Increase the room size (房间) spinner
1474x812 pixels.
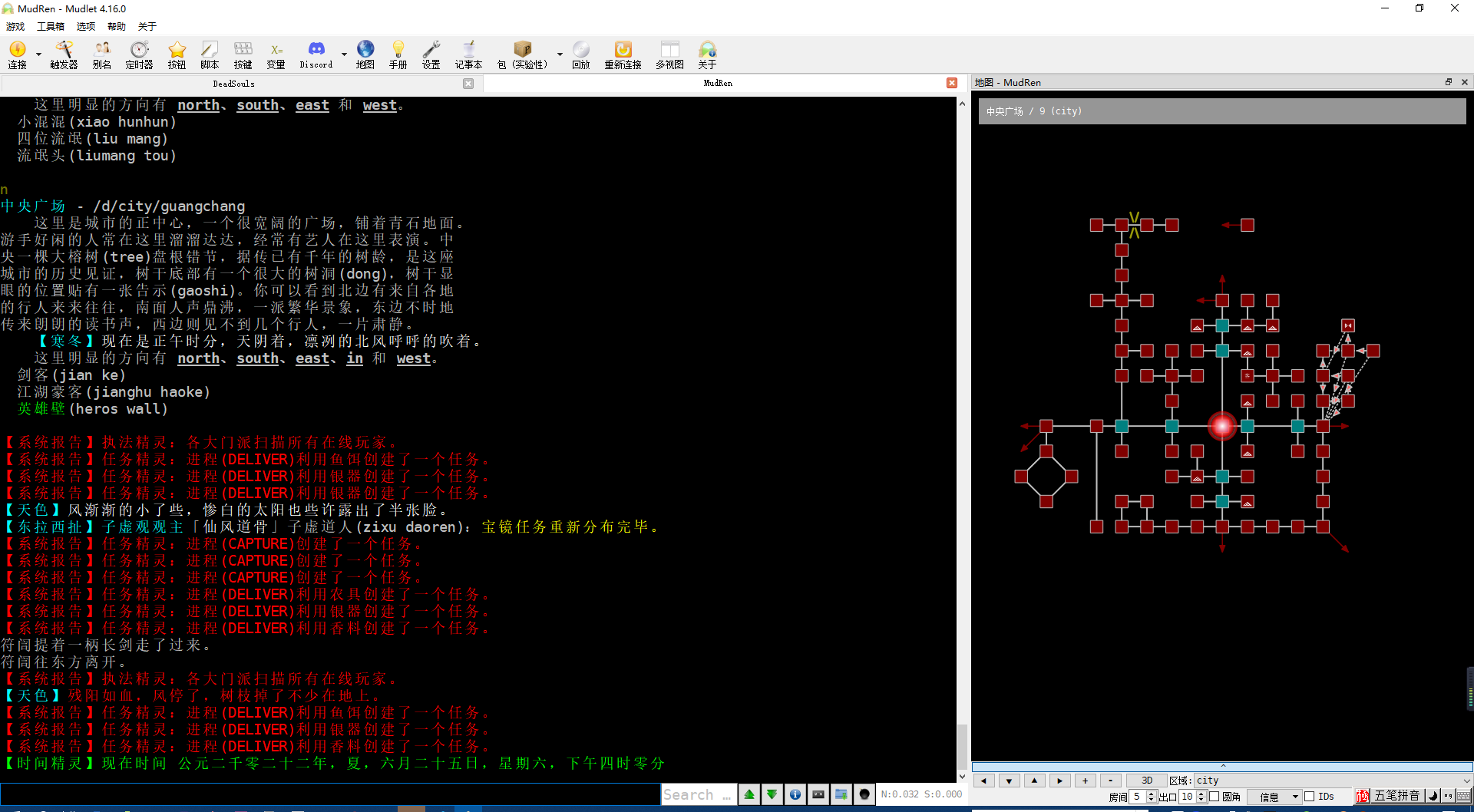[1151, 794]
